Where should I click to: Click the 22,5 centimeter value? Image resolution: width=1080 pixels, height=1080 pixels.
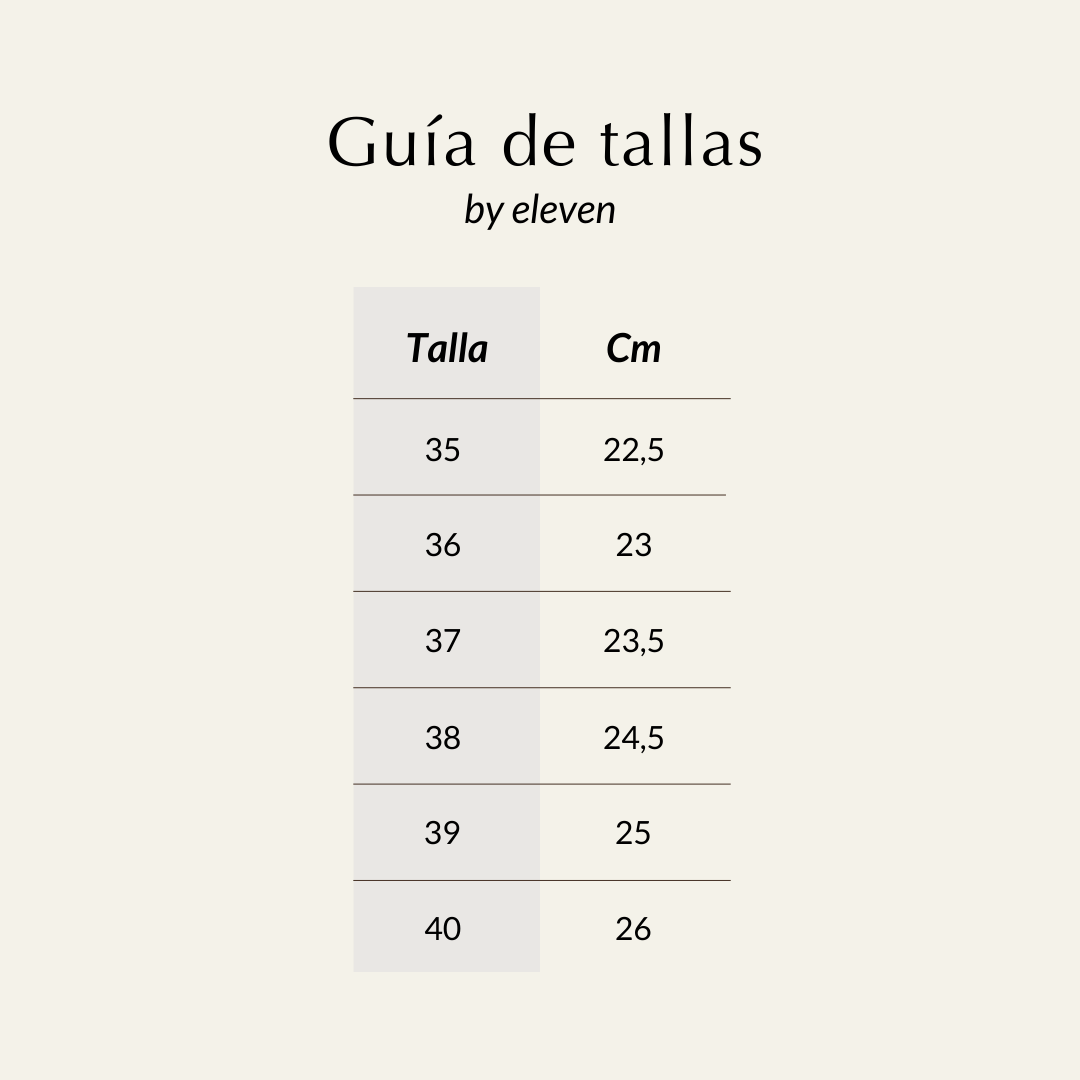point(634,450)
